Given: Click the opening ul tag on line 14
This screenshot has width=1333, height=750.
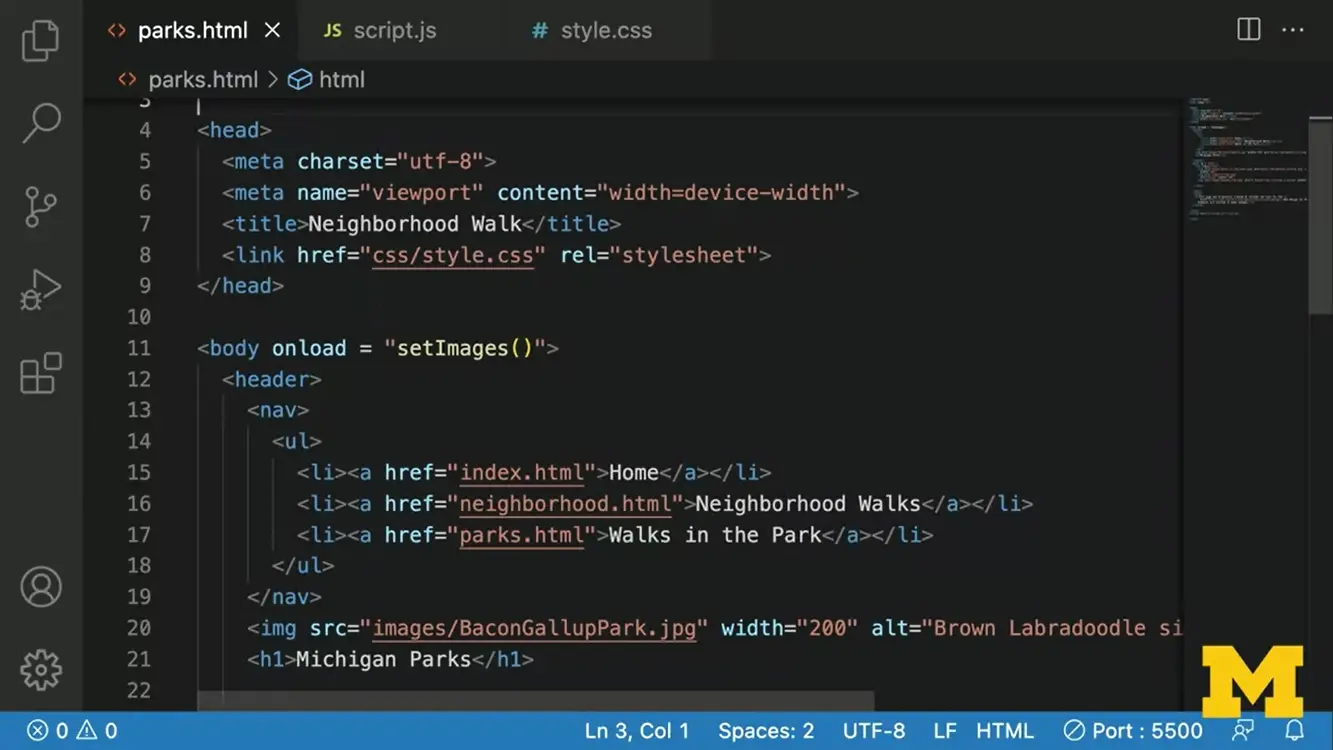Looking at the screenshot, I should [296, 441].
